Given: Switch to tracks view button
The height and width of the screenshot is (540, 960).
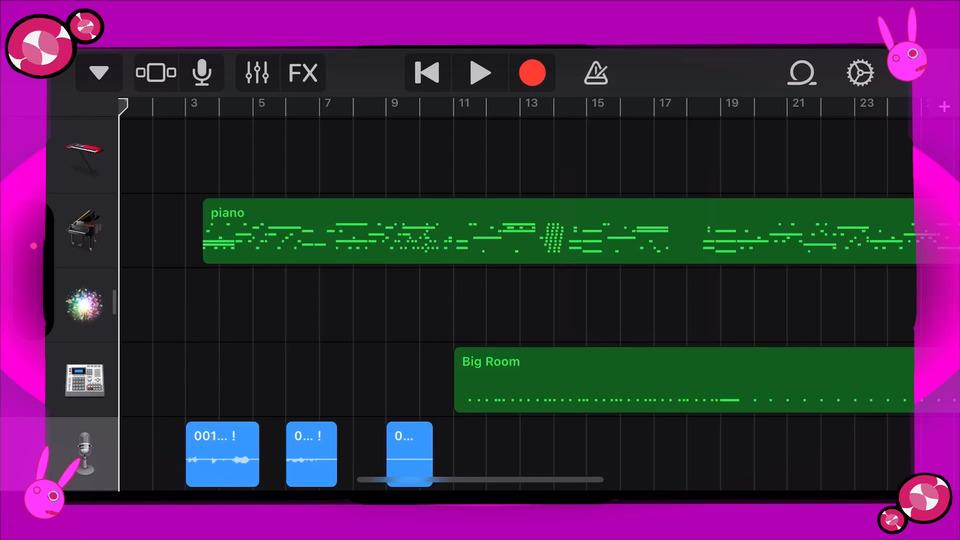Looking at the screenshot, I should 156,73.
